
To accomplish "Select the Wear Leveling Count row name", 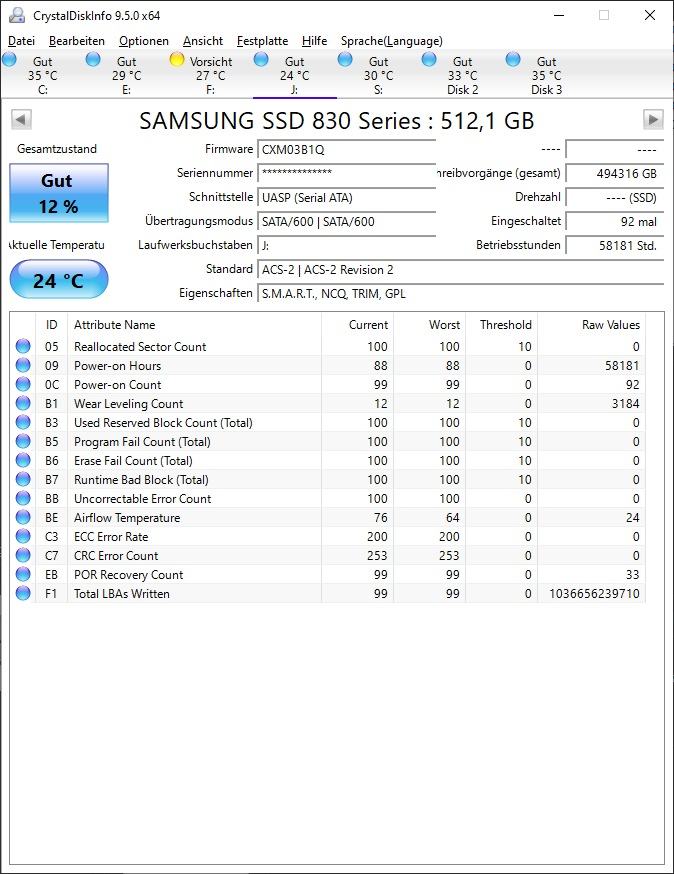I will coord(128,404).
